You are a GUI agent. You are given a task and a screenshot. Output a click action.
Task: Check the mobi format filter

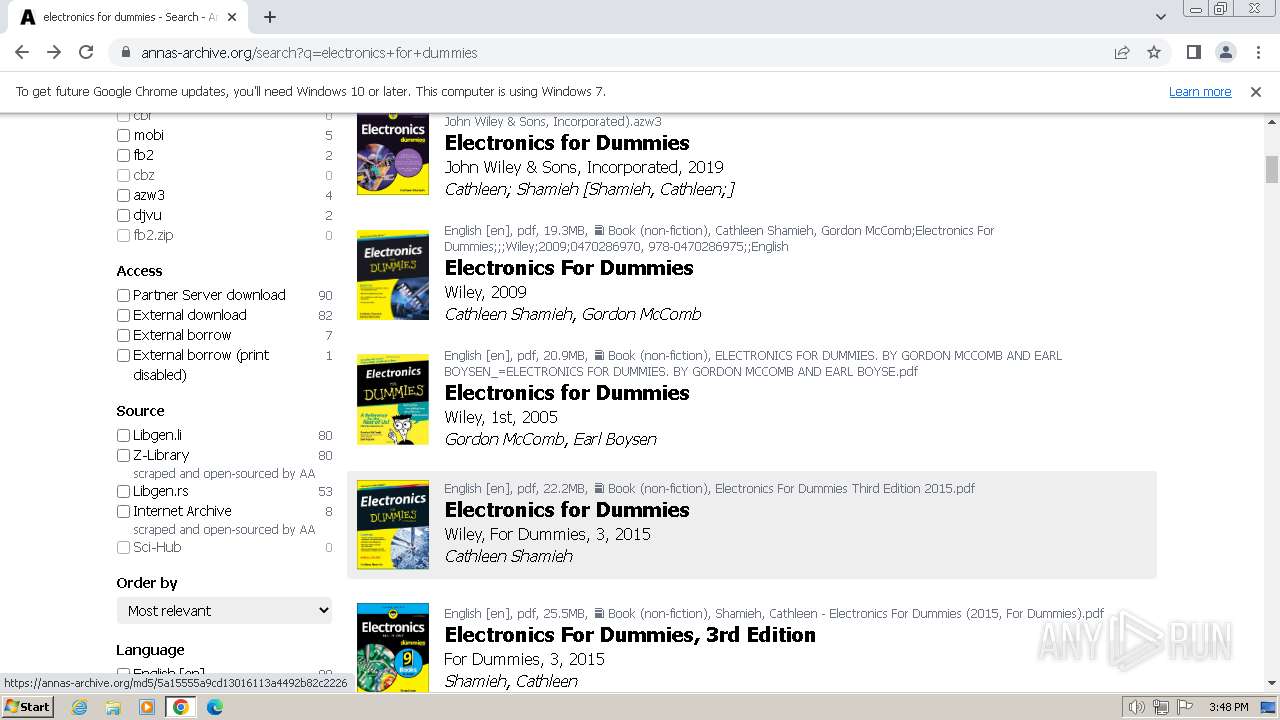tap(123, 135)
